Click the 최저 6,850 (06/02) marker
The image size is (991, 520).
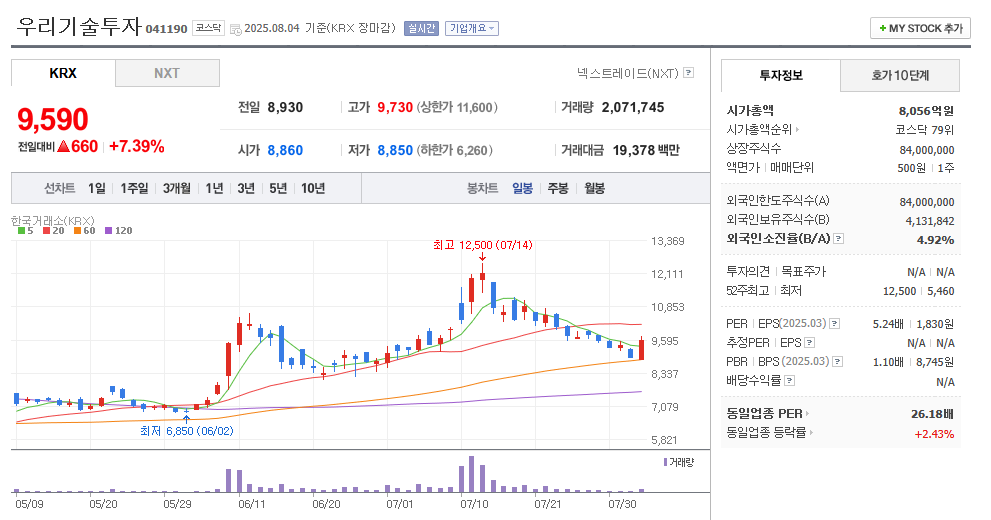(x=186, y=431)
